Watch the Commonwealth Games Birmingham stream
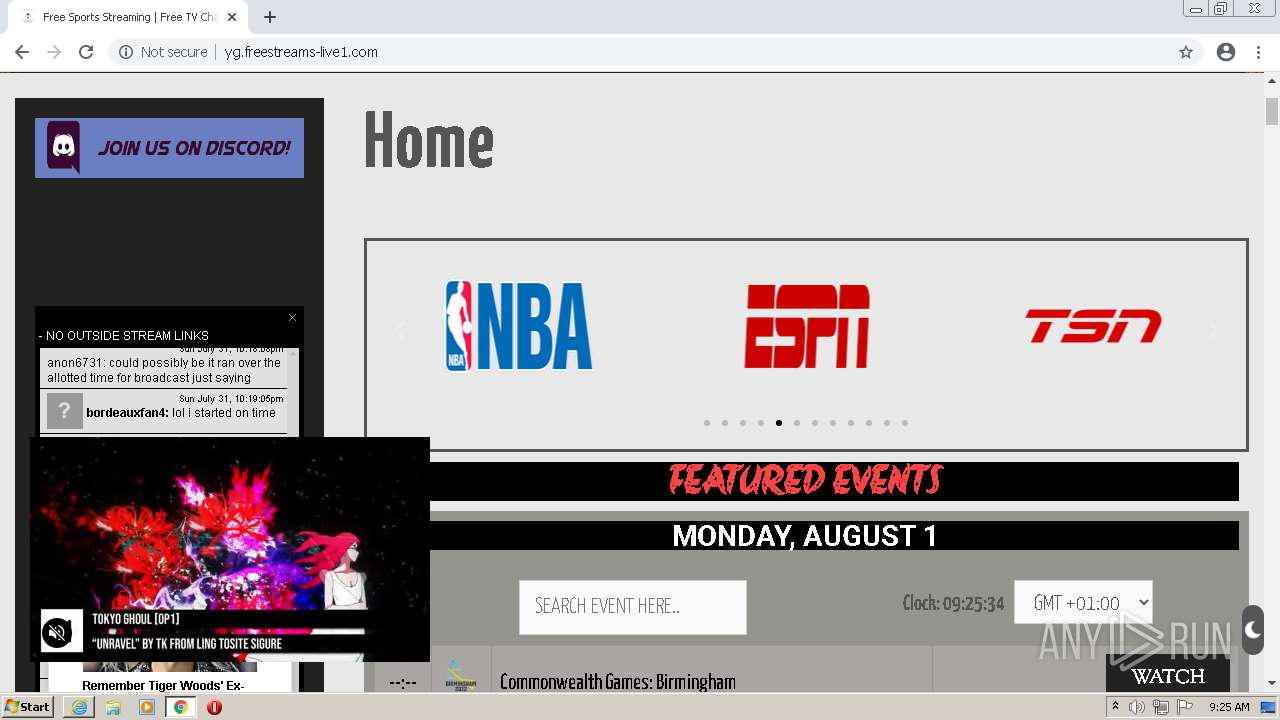Image resolution: width=1280 pixels, height=720 pixels. point(1168,676)
